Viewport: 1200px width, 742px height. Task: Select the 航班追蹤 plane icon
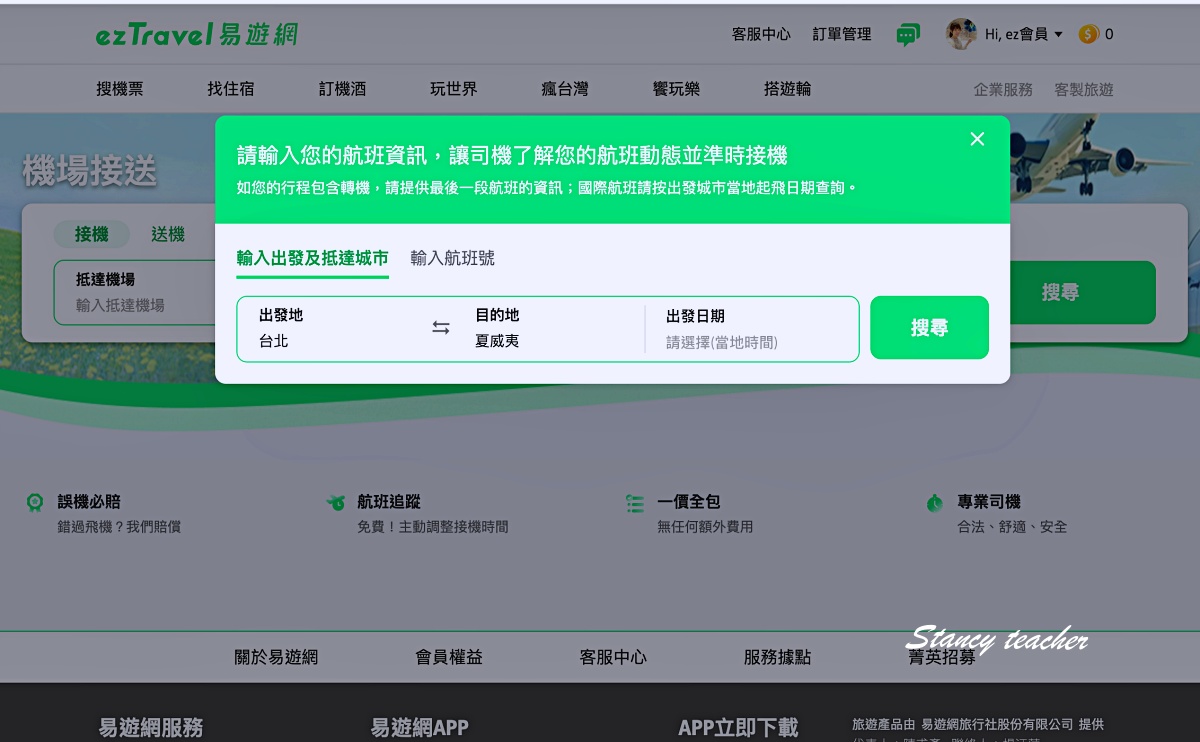336,502
